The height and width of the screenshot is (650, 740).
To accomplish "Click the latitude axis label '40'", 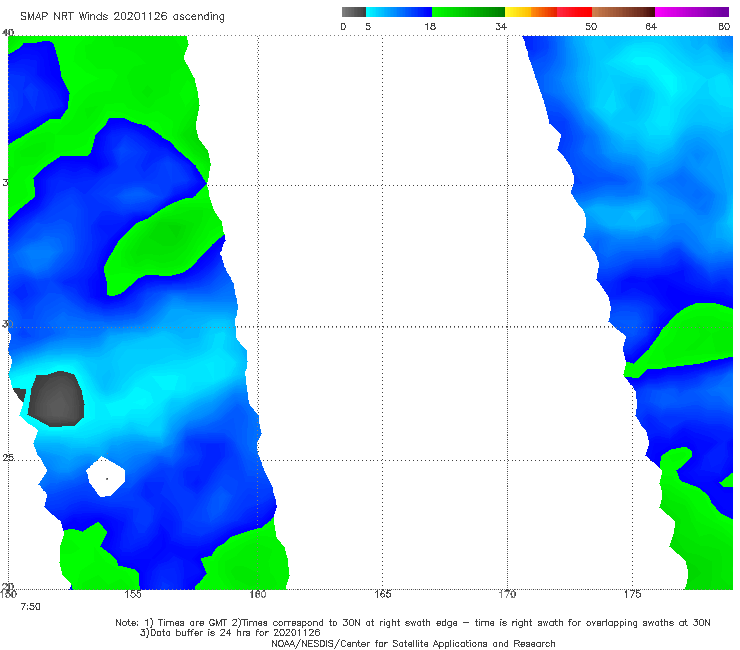I will coord(8,33).
